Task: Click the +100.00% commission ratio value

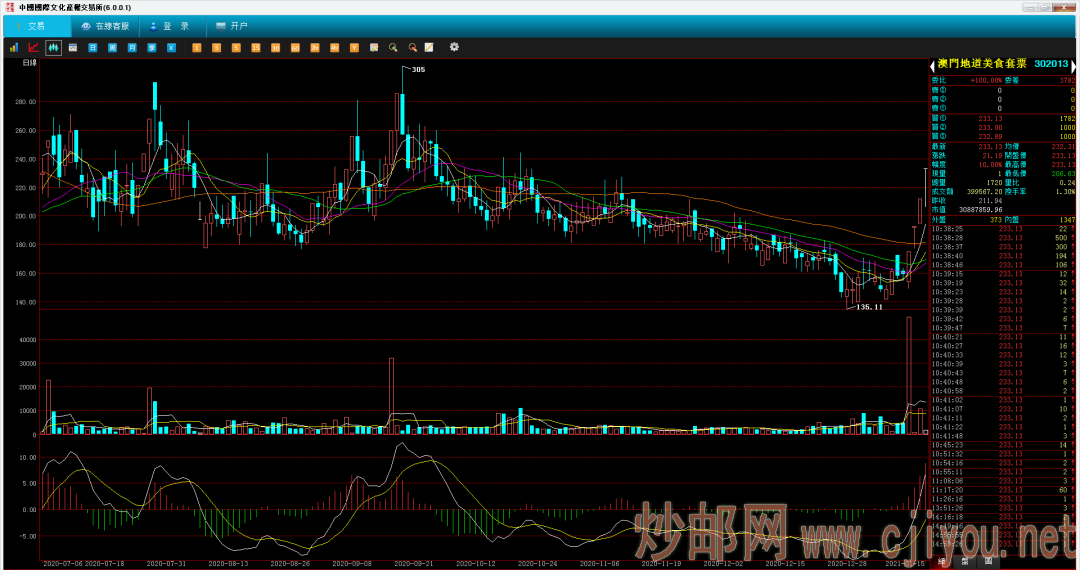Action: 986,81
